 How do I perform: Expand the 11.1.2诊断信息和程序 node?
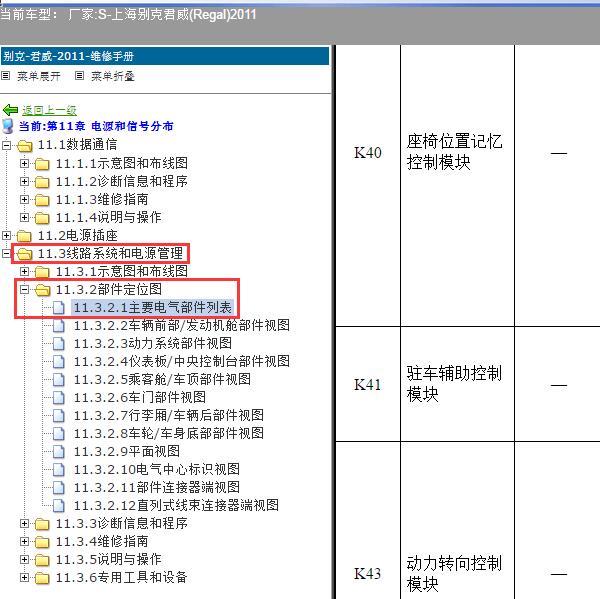24,181
